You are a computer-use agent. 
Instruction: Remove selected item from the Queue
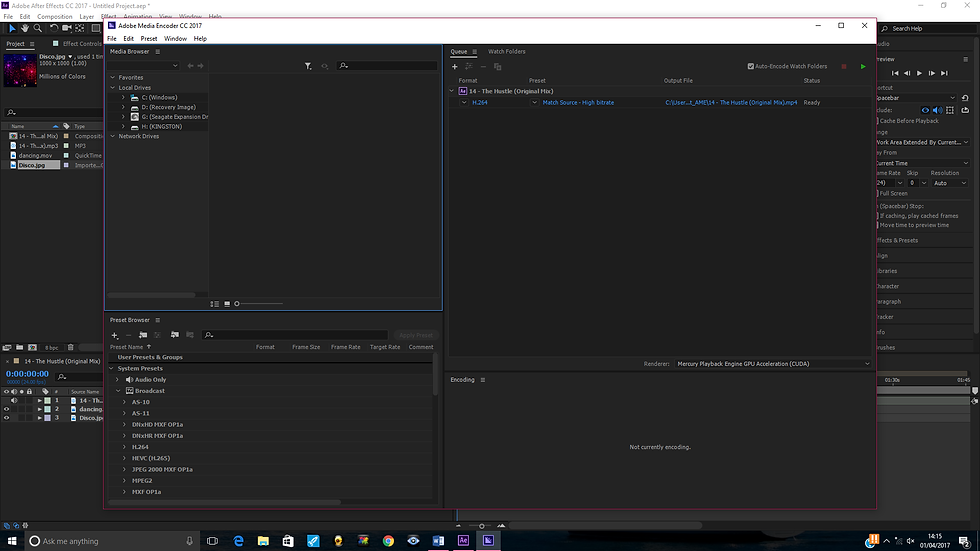[483, 66]
